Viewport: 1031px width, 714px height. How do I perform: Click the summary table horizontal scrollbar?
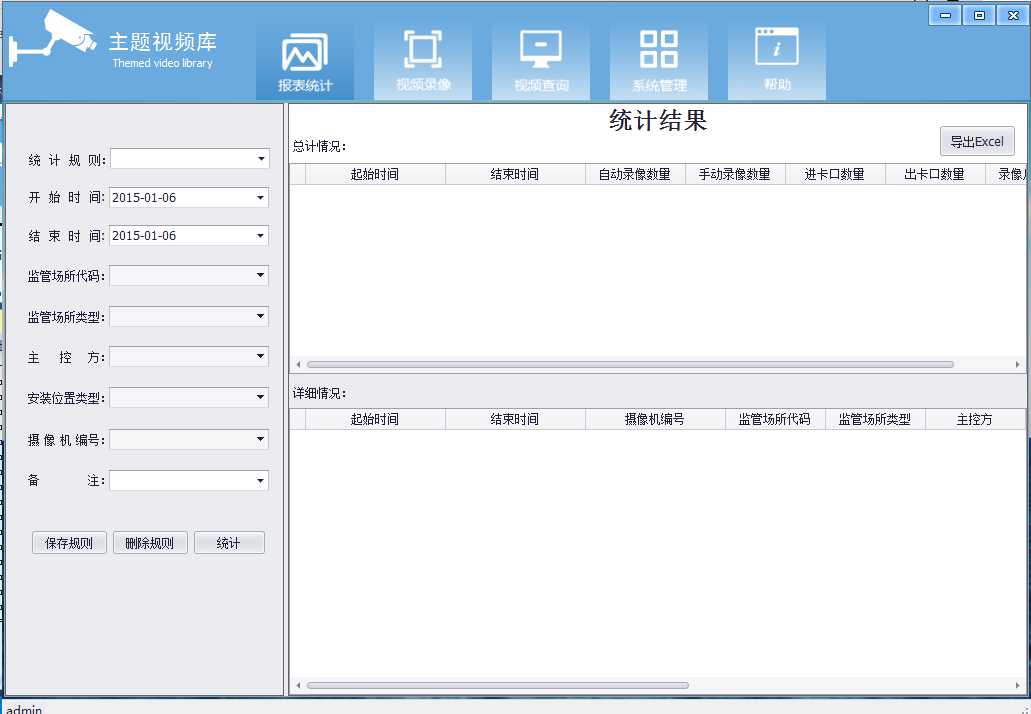pyautogui.click(x=630, y=364)
